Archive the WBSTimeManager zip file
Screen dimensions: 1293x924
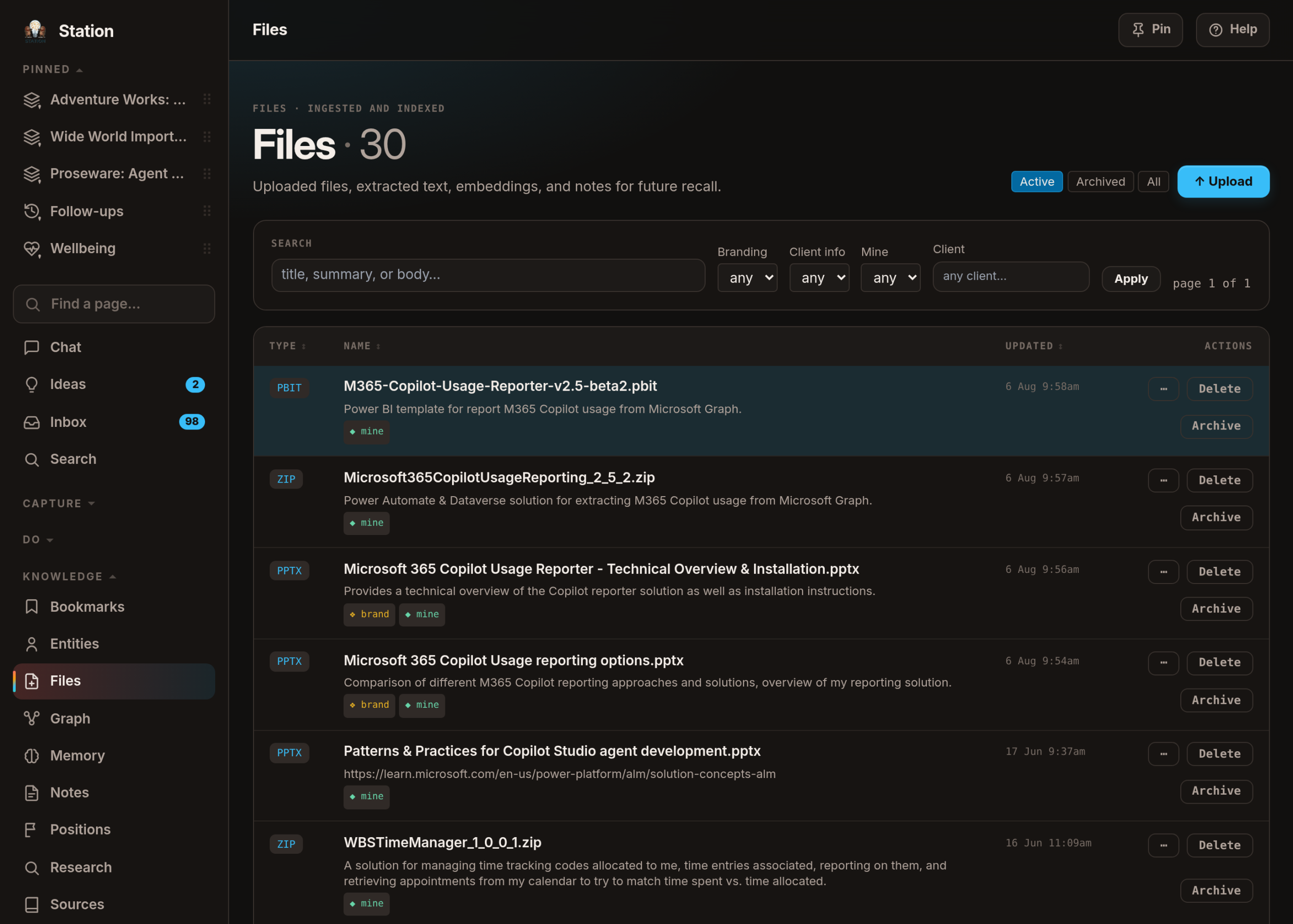1216,891
